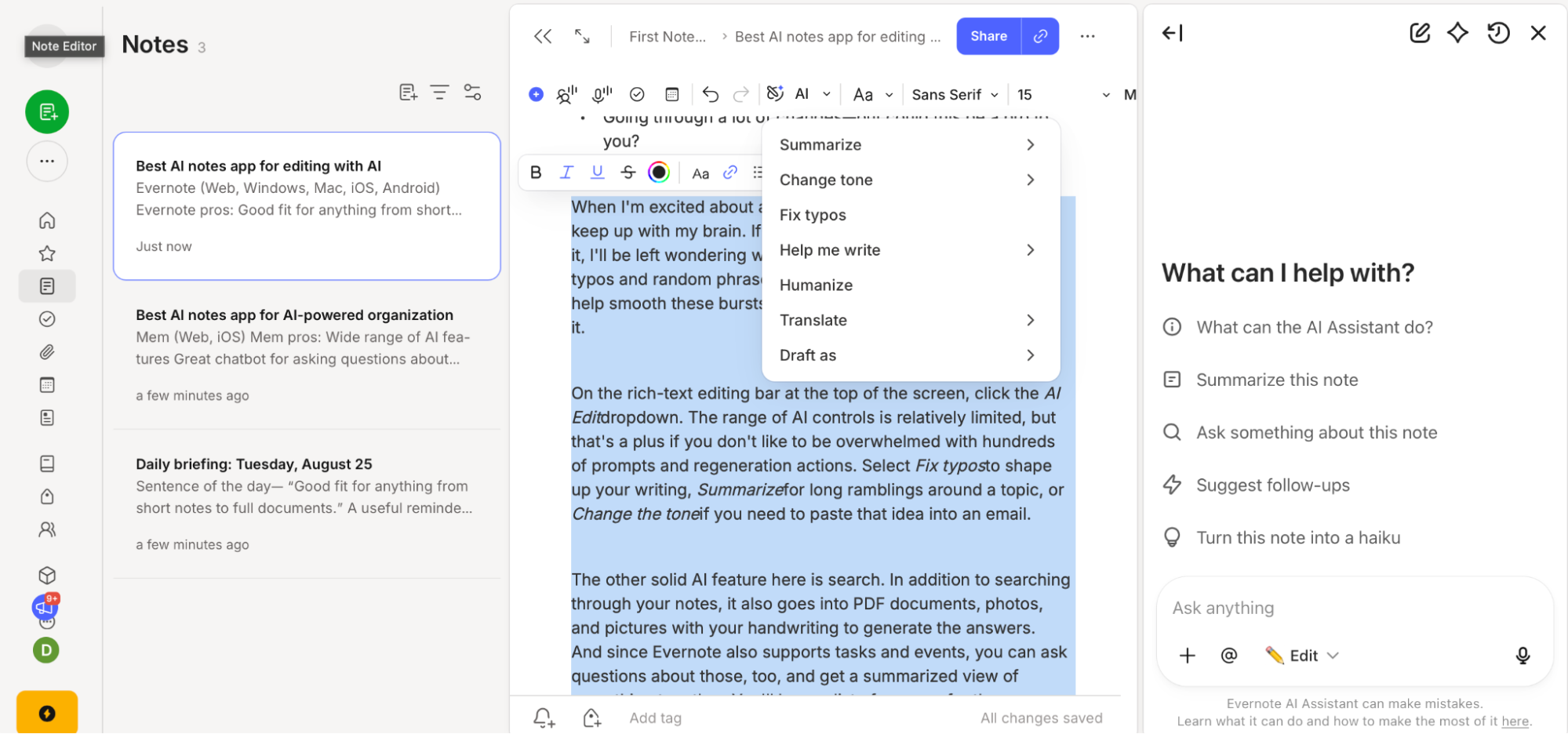Toggle strikethrough on the selected text
1568x734 pixels.
628,173
